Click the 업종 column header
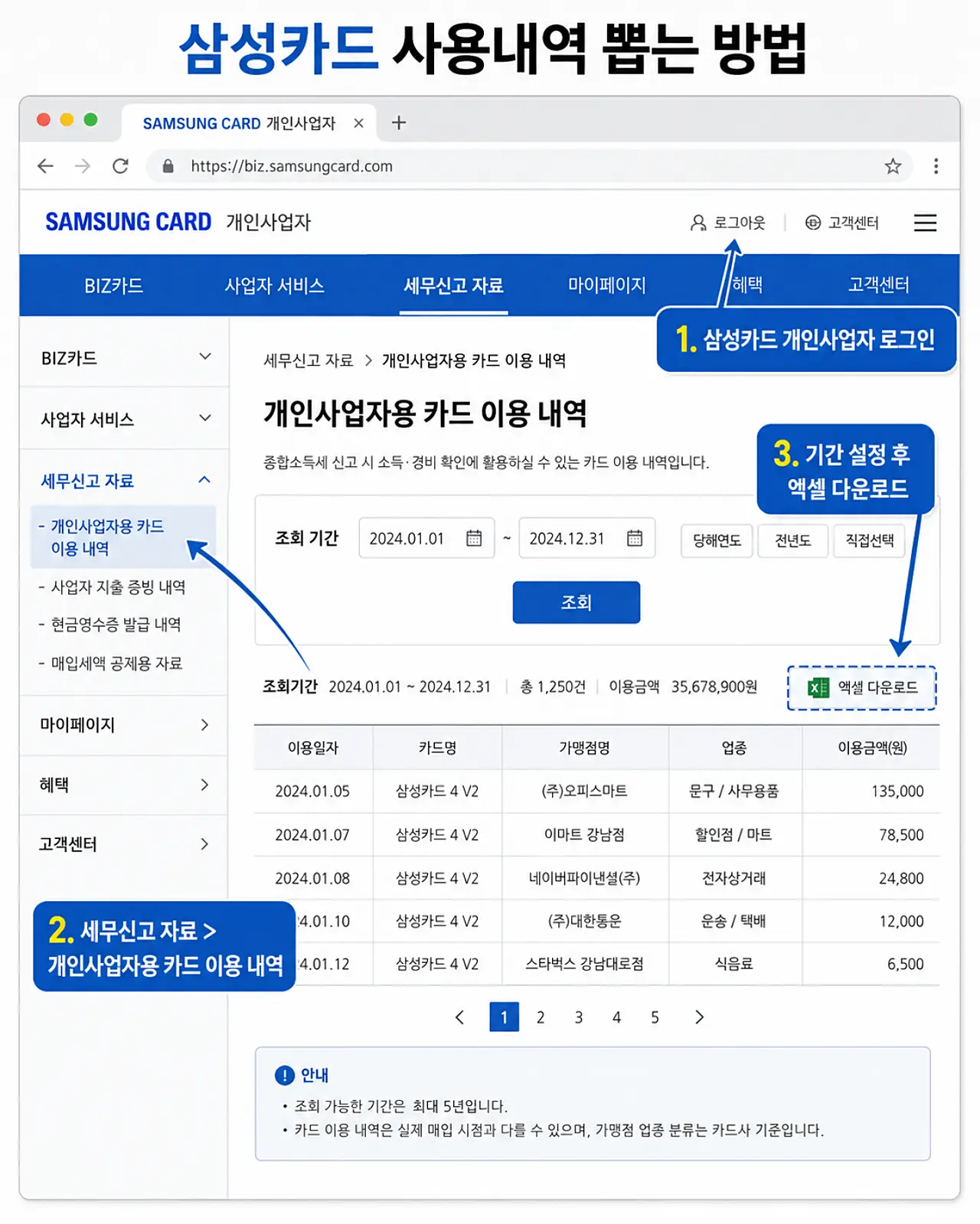 coord(734,748)
